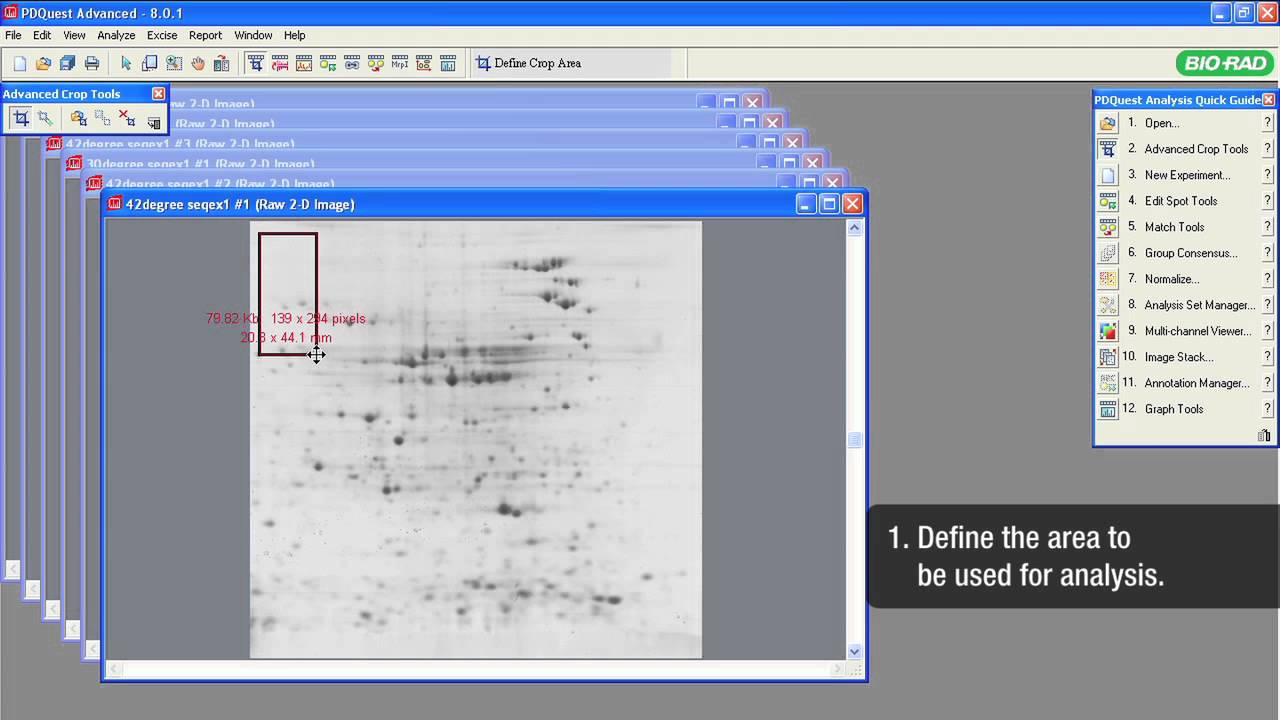
Task: Show help for Normalize step
Action: pyautogui.click(x=1267, y=279)
